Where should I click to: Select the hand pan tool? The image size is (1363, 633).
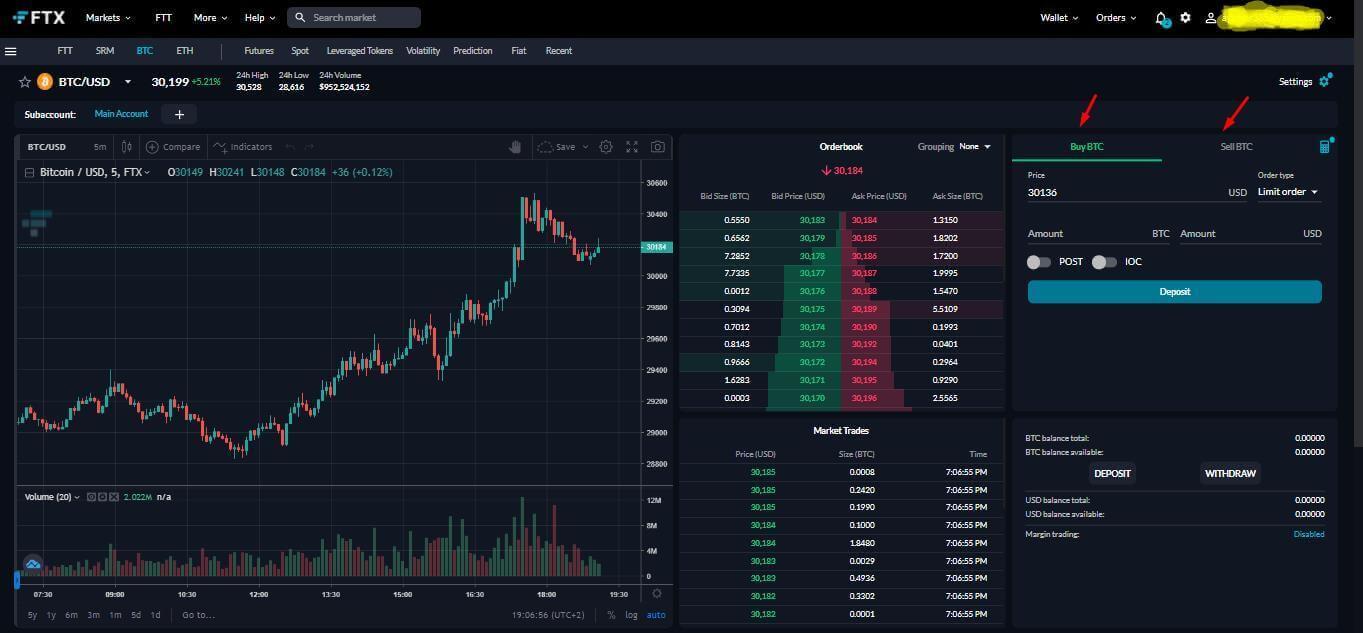516,147
